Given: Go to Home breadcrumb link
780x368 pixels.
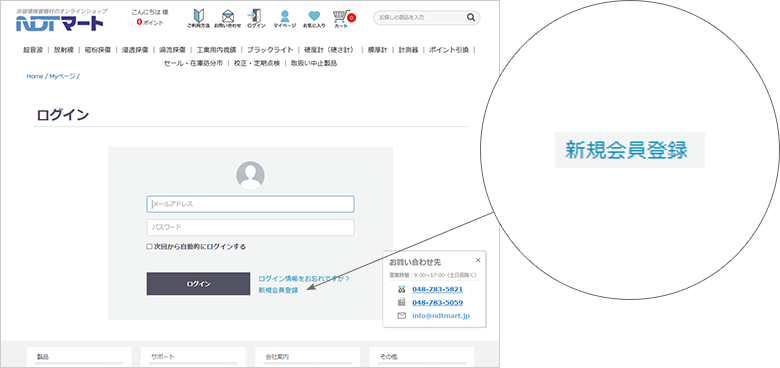Looking at the screenshot, I should click(x=35, y=77).
